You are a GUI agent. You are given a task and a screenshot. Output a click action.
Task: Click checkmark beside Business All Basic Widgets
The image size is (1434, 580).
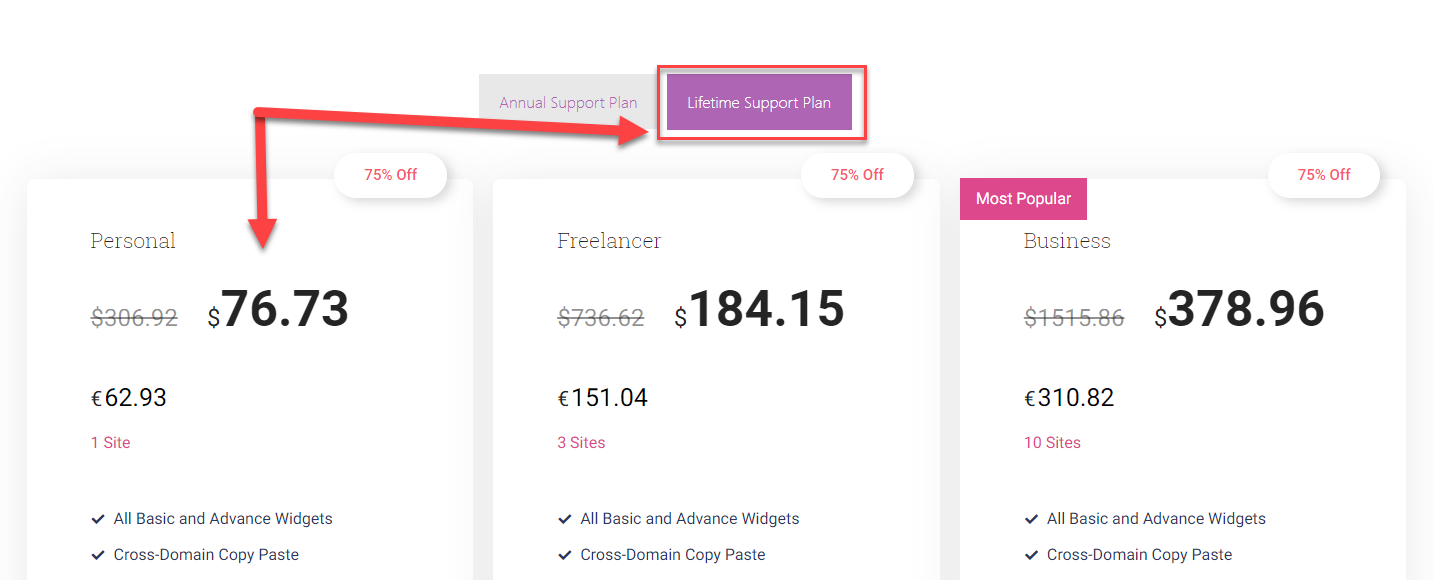[1032, 519]
